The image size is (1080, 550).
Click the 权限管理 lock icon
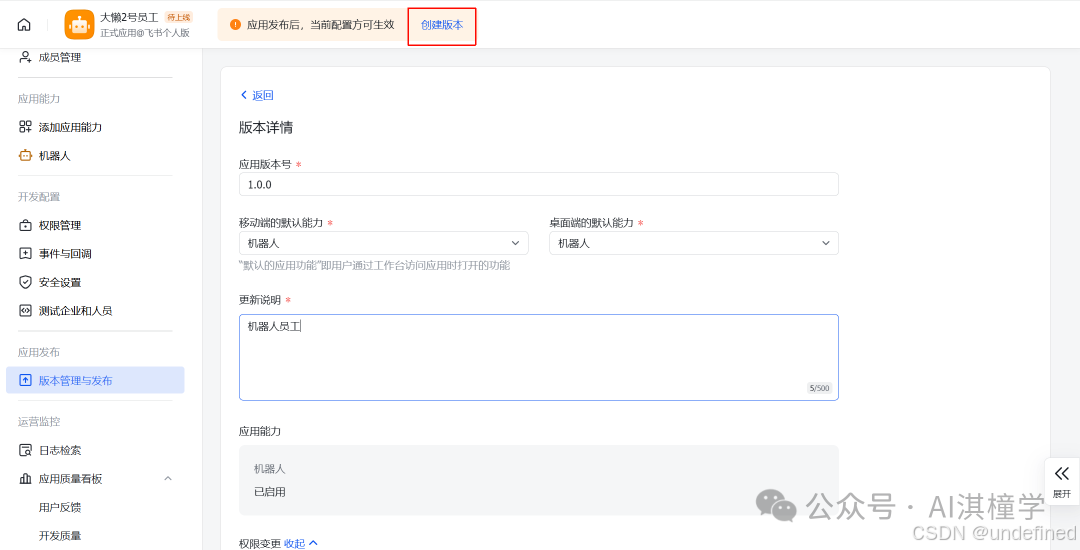[25, 225]
